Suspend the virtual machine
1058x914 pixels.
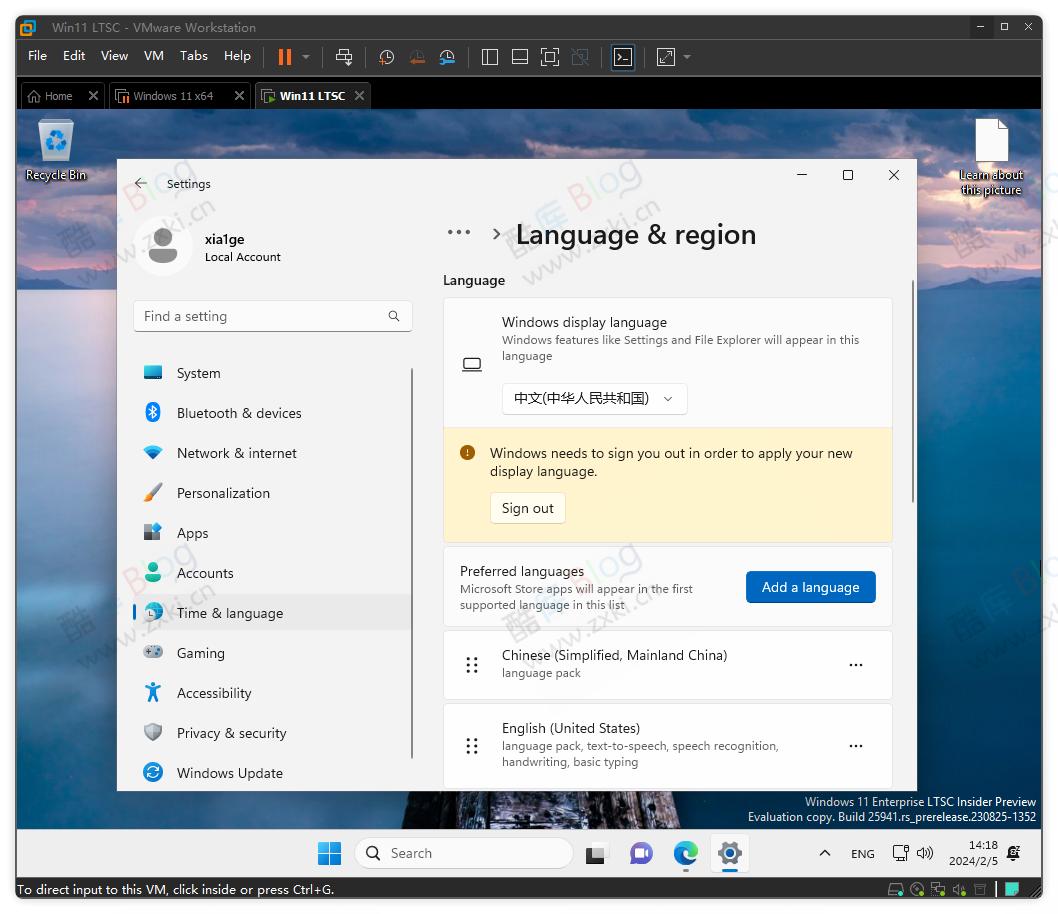(x=285, y=57)
